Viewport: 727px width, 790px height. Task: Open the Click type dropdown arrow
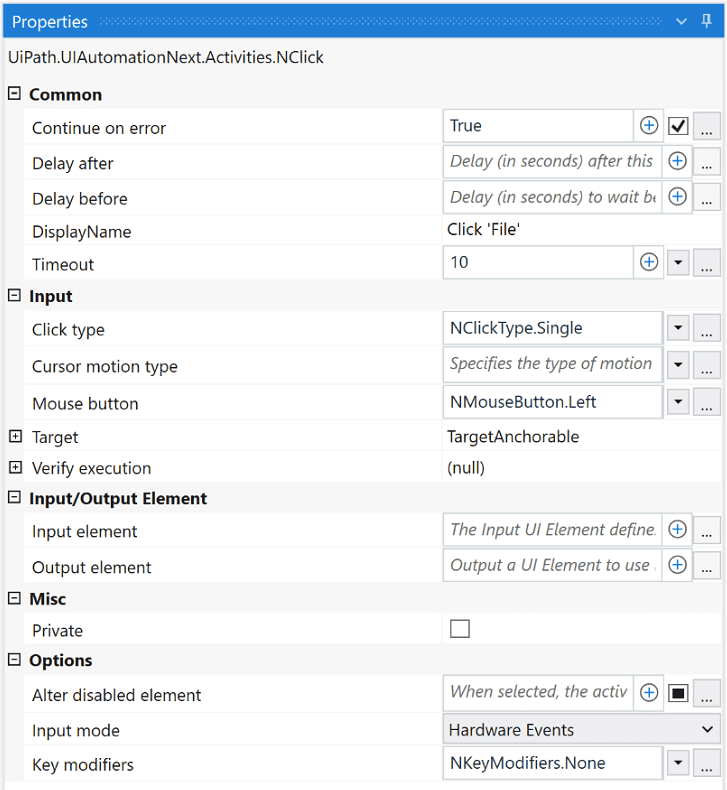(678, 328)
